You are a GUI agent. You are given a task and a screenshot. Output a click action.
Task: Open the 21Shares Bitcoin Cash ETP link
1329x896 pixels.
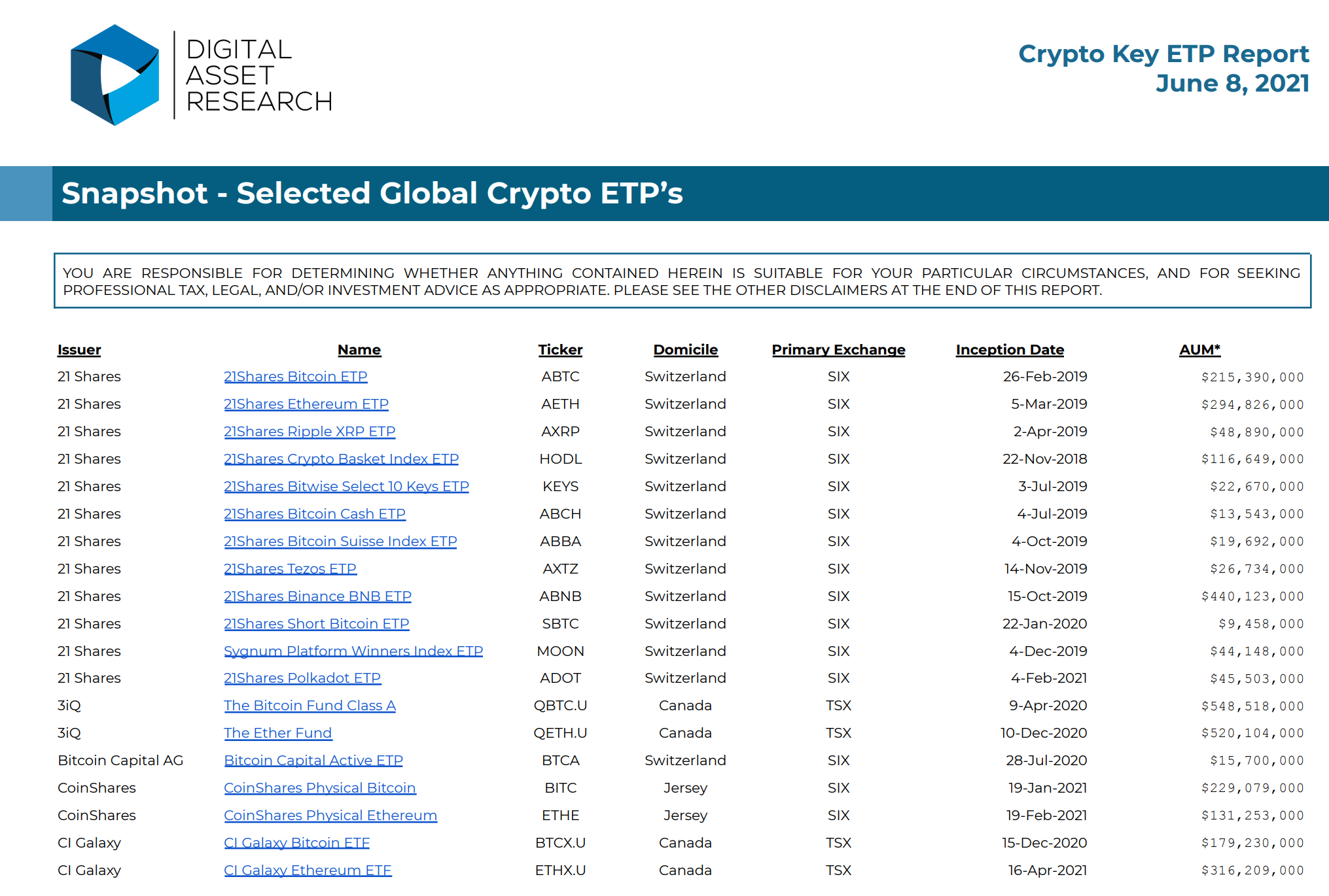coord(314,514)
